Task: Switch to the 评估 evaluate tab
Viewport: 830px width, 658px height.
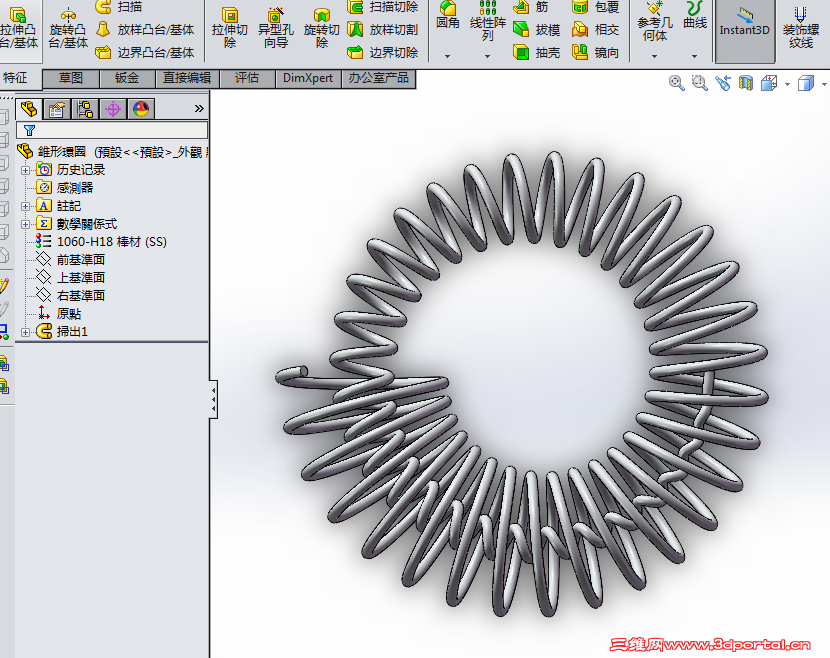Action: coord(247,78)
